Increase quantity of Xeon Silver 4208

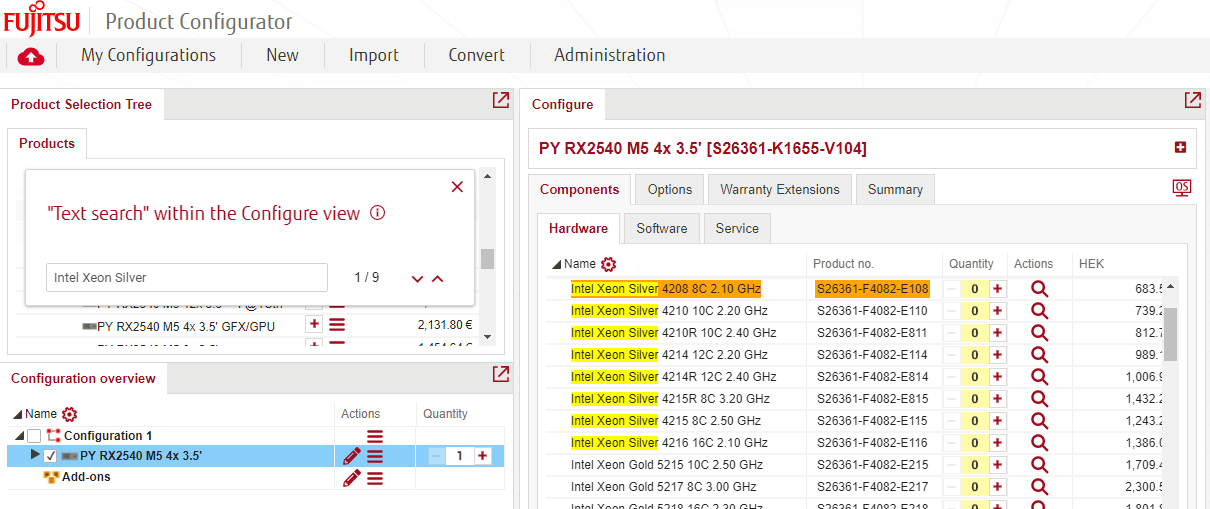pos(997,289)
